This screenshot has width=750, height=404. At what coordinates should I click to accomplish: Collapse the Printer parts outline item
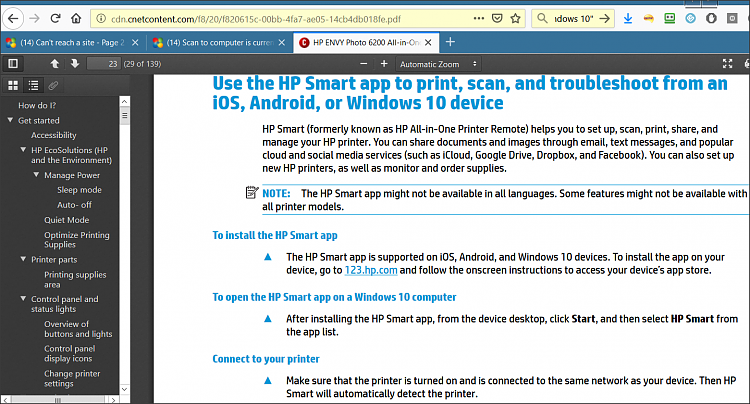(23, 259)
